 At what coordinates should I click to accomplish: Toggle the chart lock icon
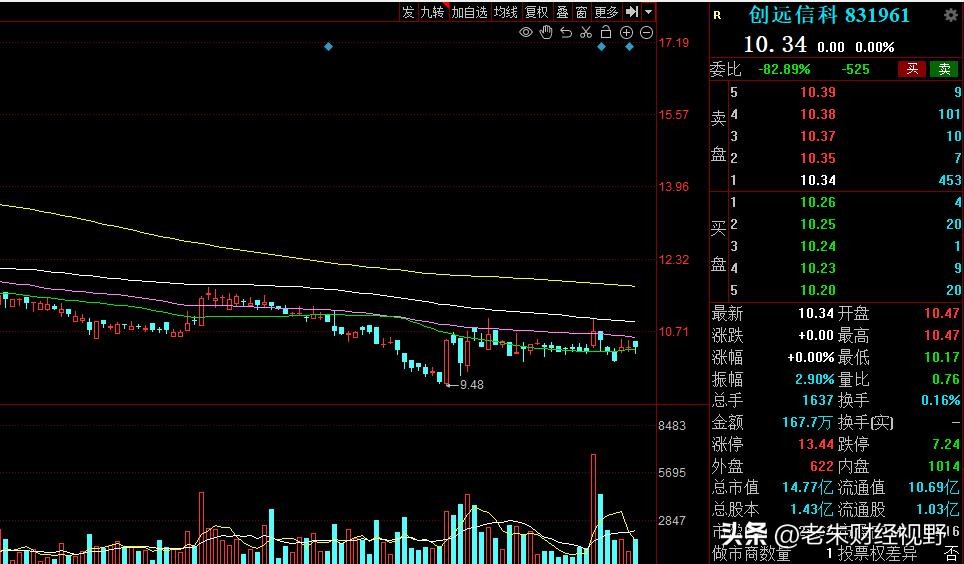click(x=606, y=33)
